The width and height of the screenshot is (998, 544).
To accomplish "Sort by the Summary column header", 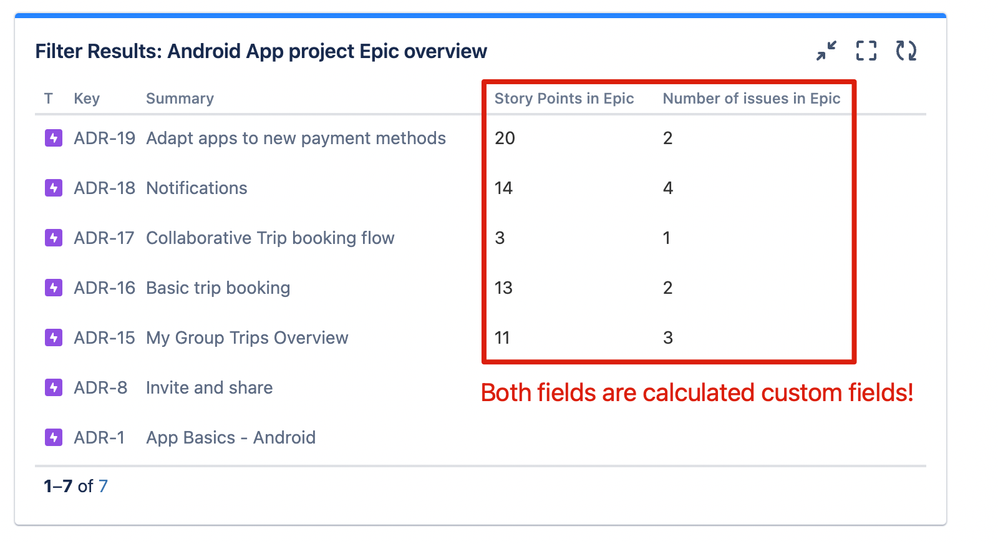I will click(180, 99).
